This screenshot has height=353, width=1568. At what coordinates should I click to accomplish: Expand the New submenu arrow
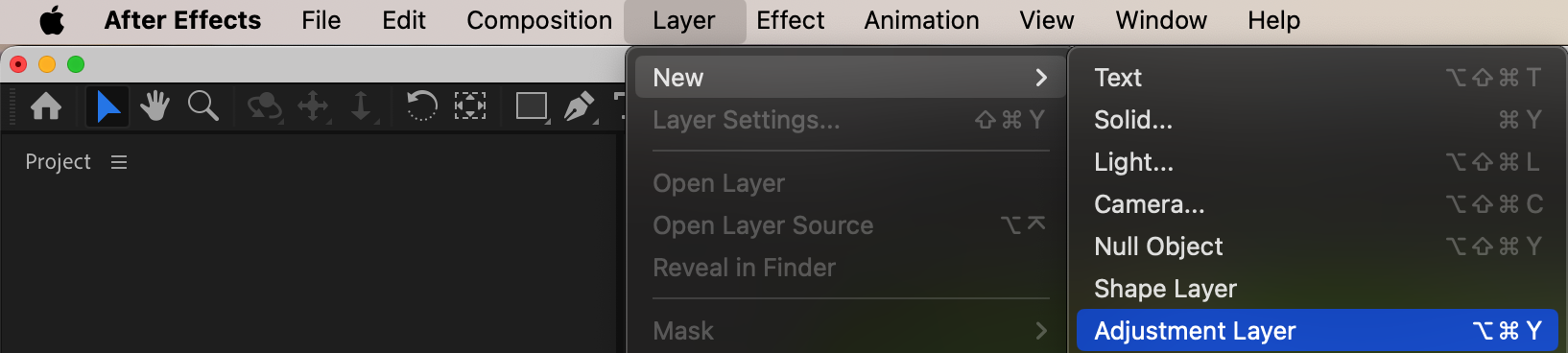1041,78
